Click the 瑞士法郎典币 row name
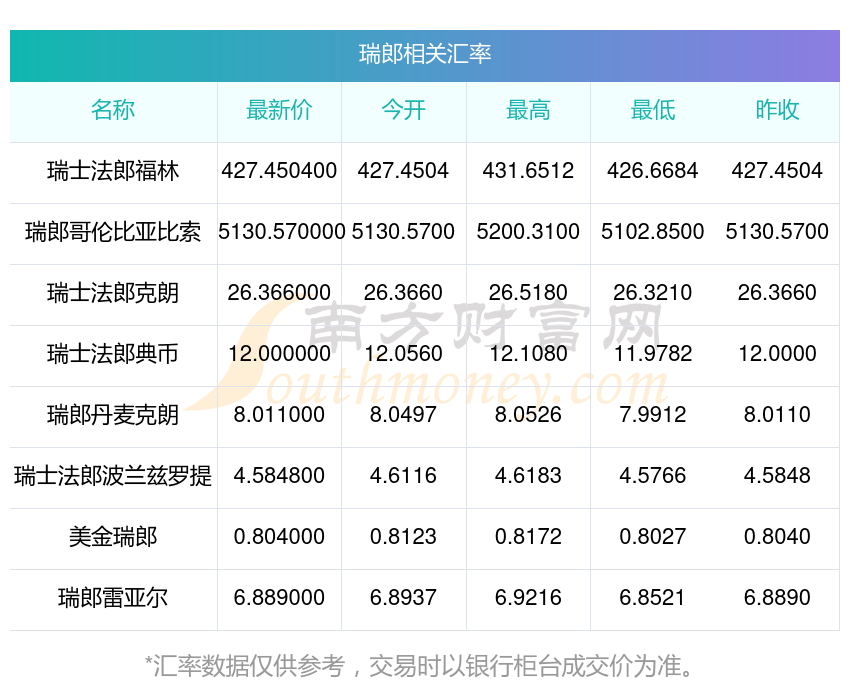The height and width of the screenshot is (698, 850). click(113, 354)
